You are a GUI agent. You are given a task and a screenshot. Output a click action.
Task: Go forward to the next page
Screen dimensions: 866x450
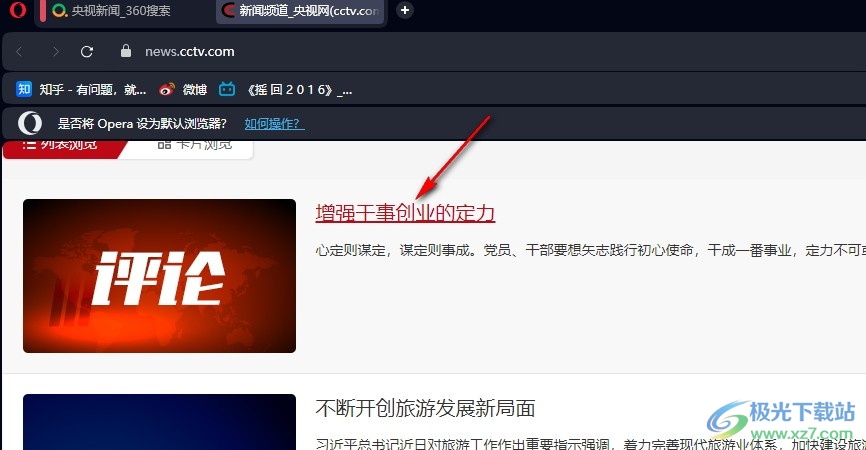tap(55, 51)
